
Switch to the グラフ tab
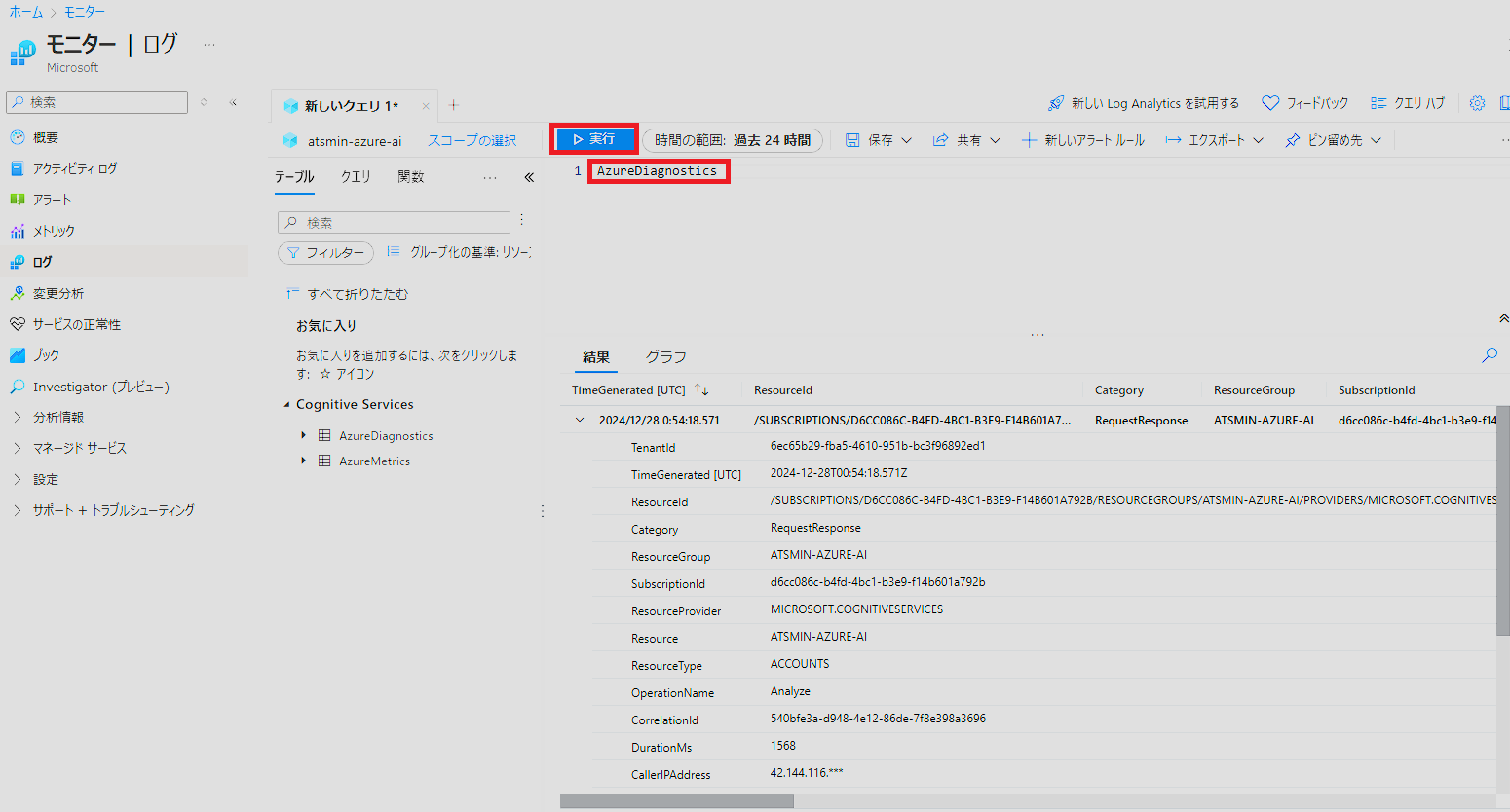(666, 357)
